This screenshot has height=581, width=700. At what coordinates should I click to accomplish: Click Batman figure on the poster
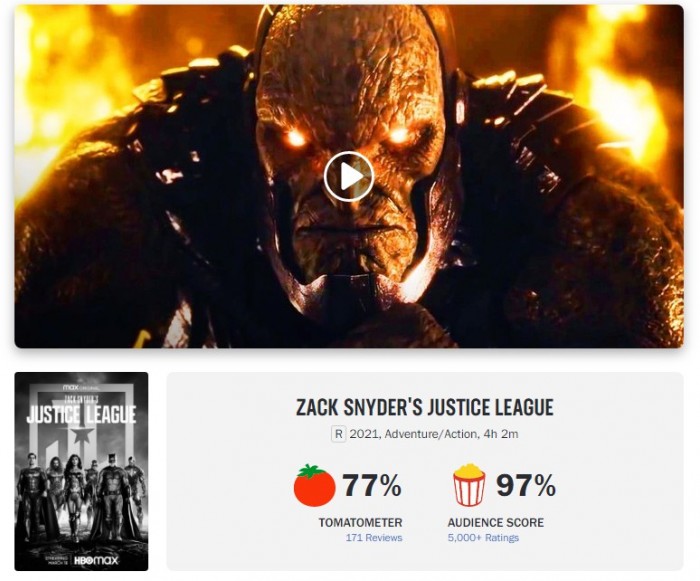112,498
